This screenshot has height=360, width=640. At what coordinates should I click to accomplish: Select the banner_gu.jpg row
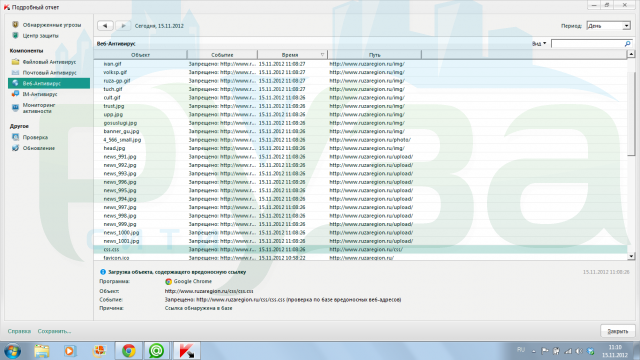(x=360, y=131)
